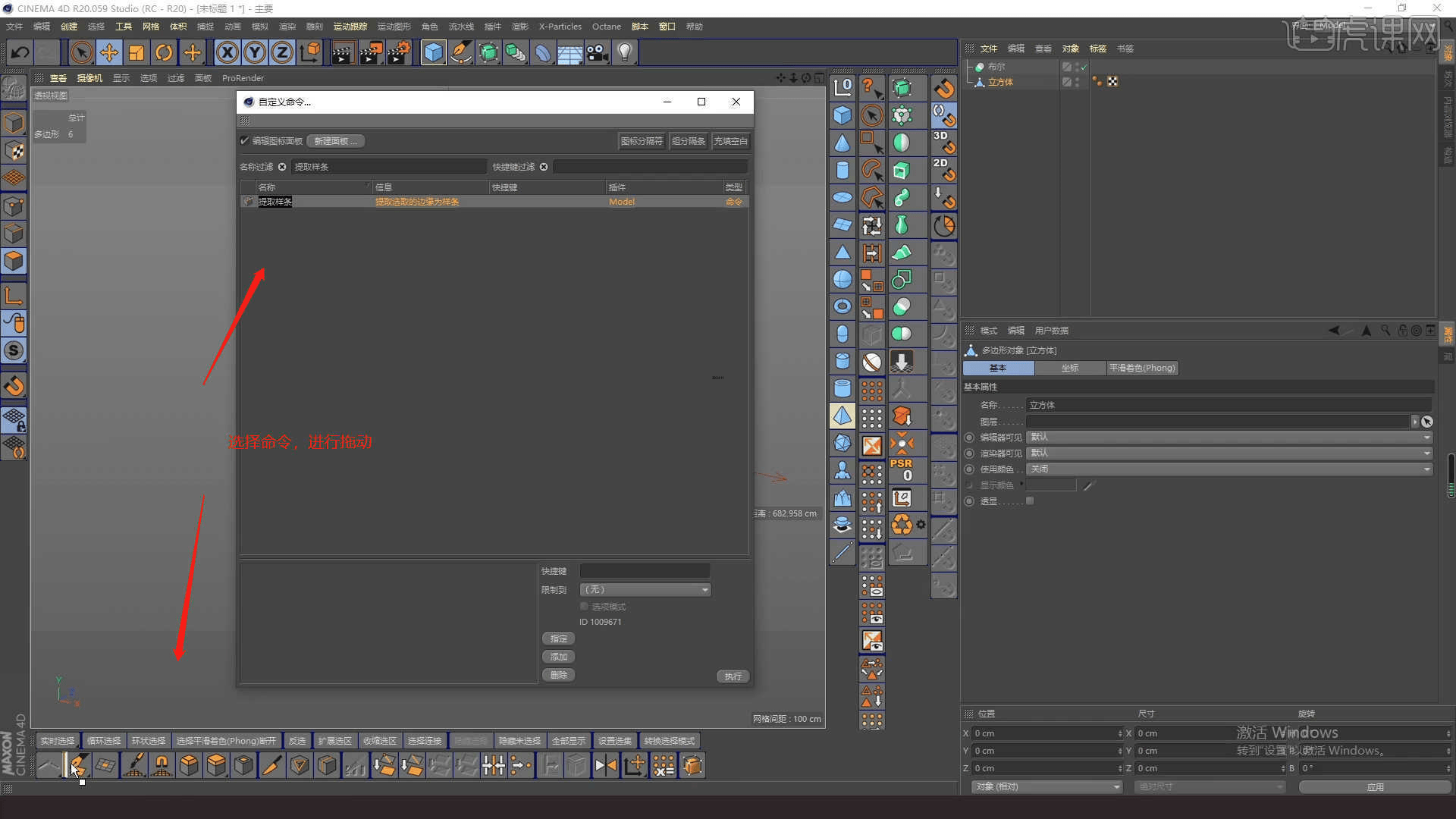This screenshot has height=819, width=1456.
Task: Click the magnet brush icon in bottom toolbar
Action: tap(162, 765)
